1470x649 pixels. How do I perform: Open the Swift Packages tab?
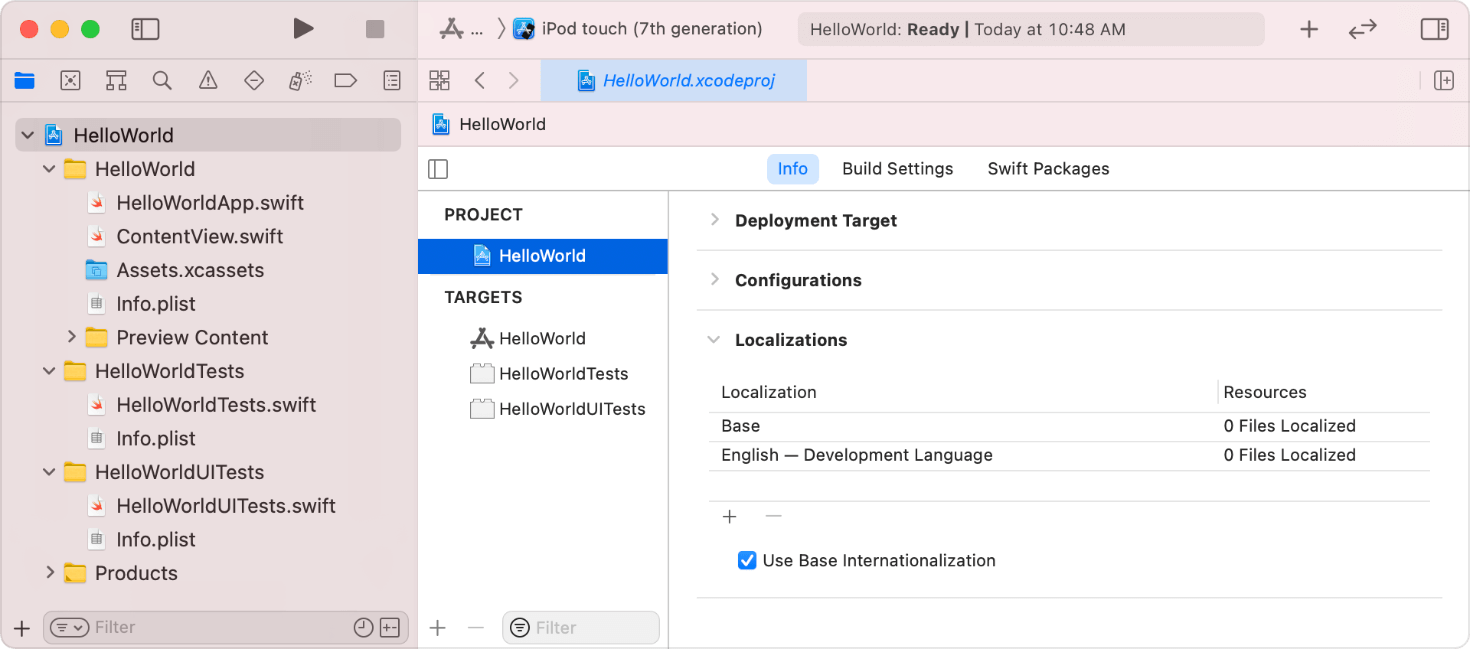pos(1048,169)
